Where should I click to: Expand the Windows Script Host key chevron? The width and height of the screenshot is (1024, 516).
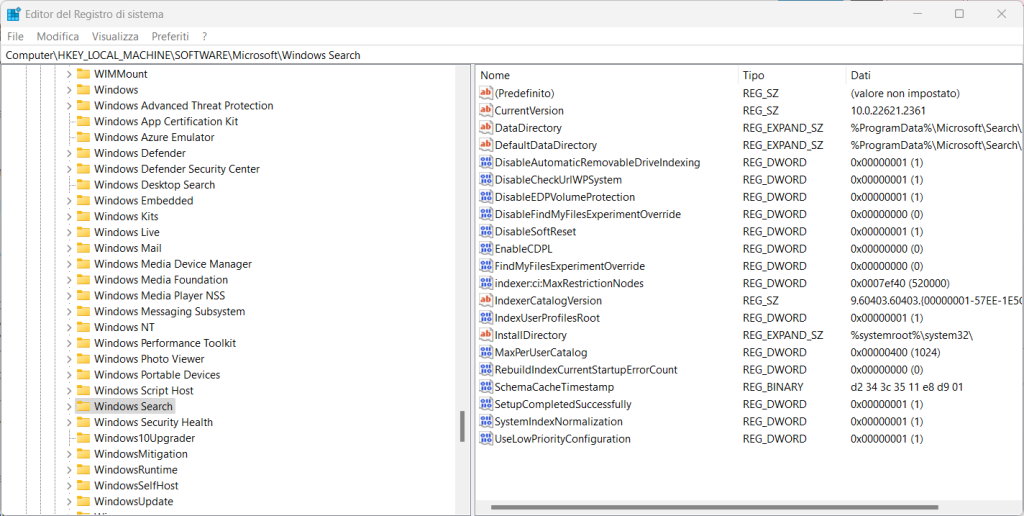point(69,391)
